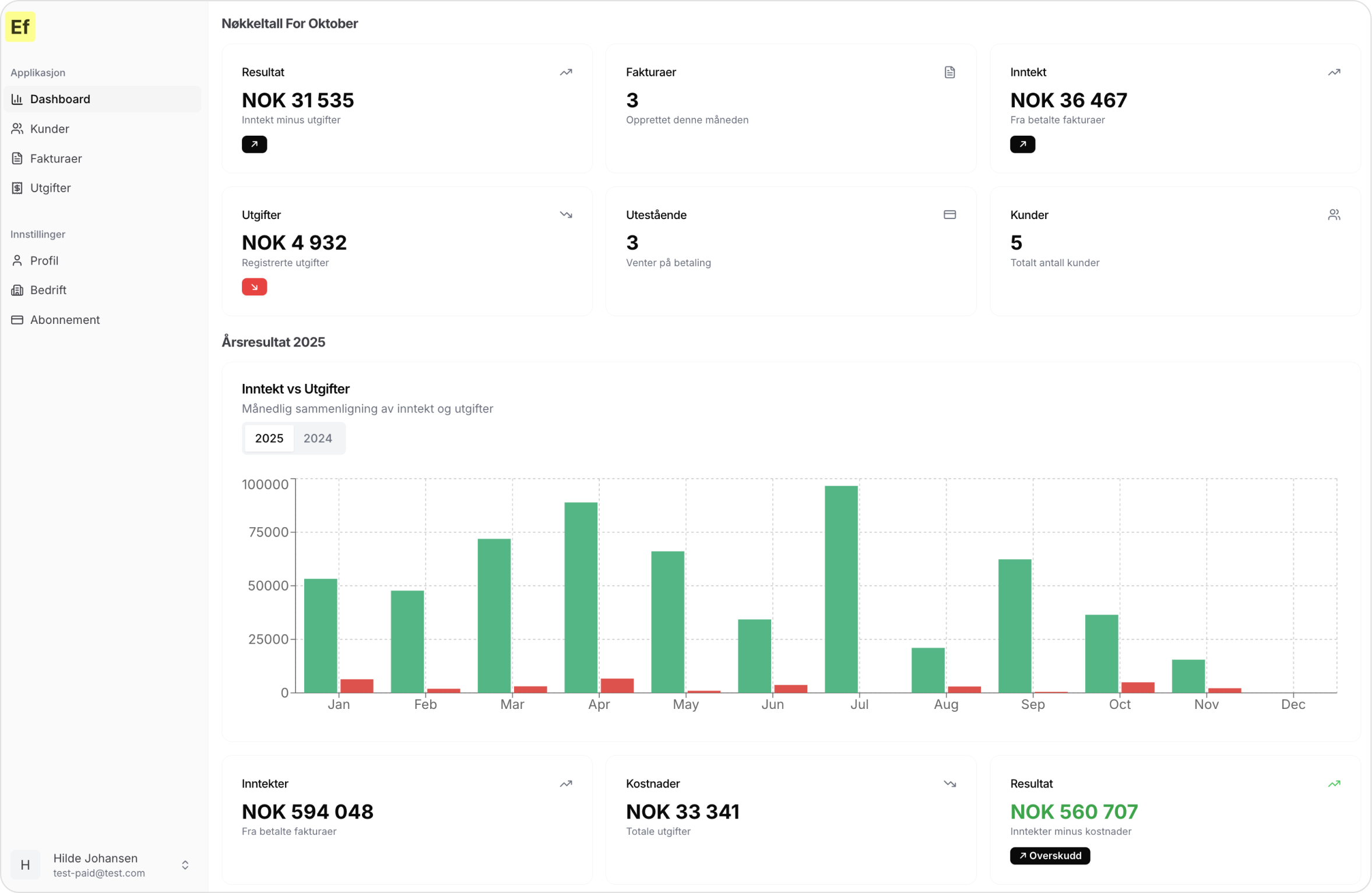This screenshot has width=1372, height=893.
Task: Click the green trend icon on yearly Resultat
Action: (x=1334, y=783)
